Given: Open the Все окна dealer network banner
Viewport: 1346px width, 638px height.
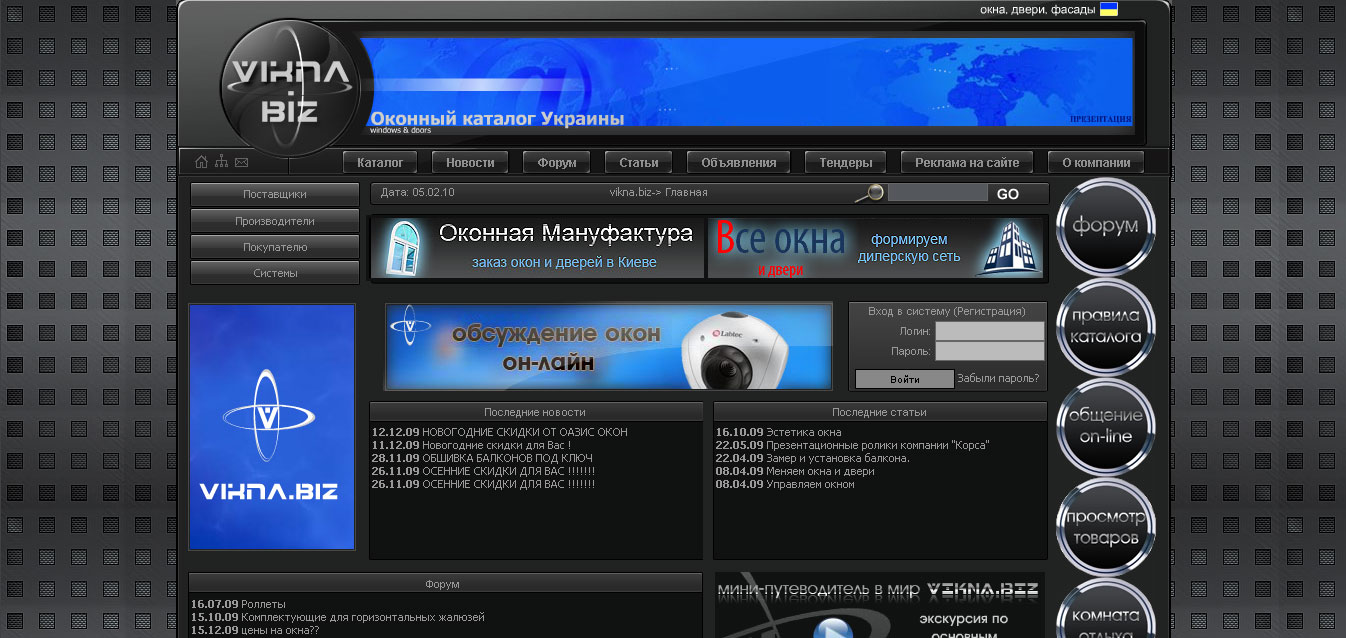Looking at the screenshot, I should 875,248.
